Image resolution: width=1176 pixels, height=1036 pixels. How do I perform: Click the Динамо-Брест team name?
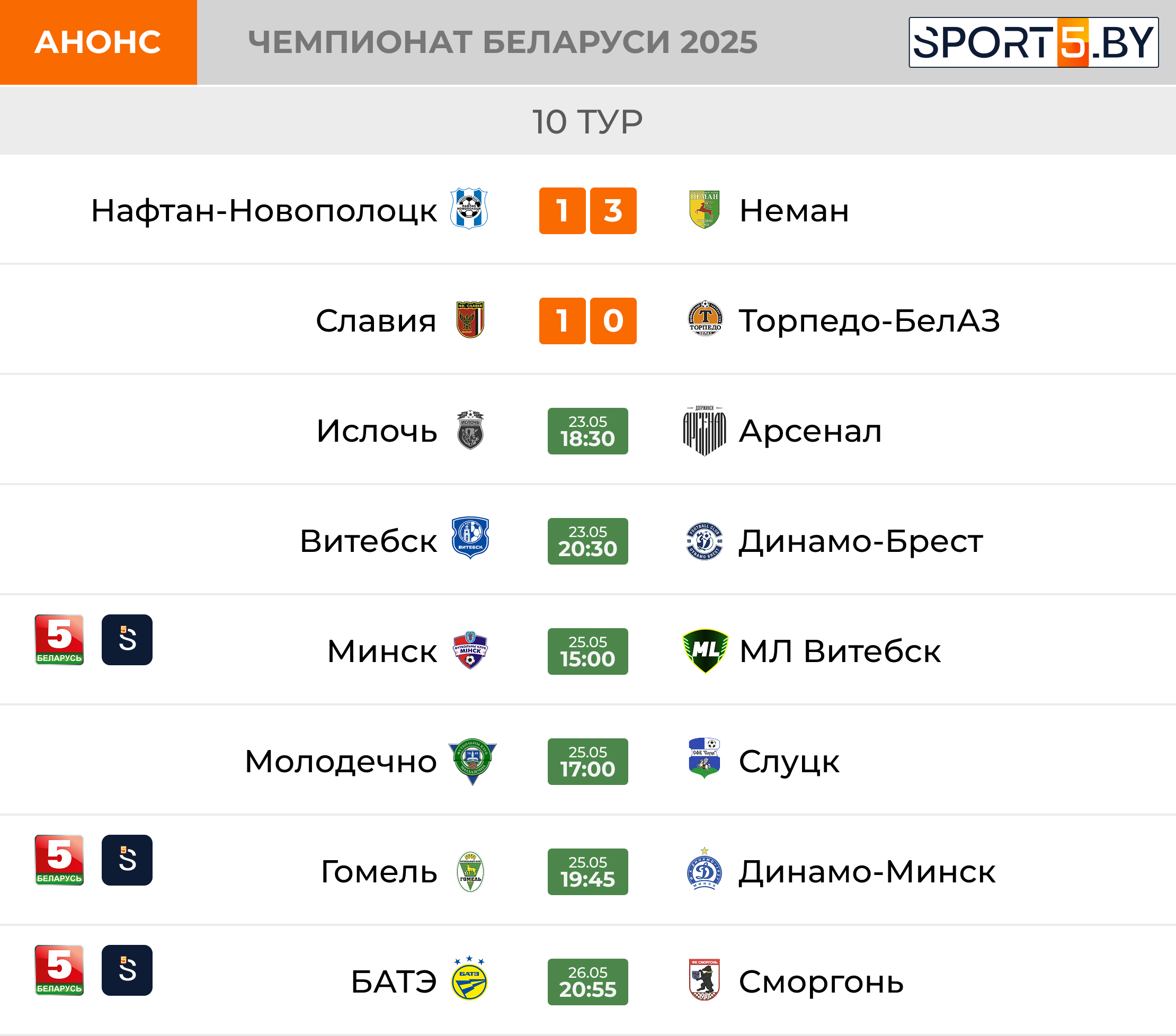click(861, 542)
